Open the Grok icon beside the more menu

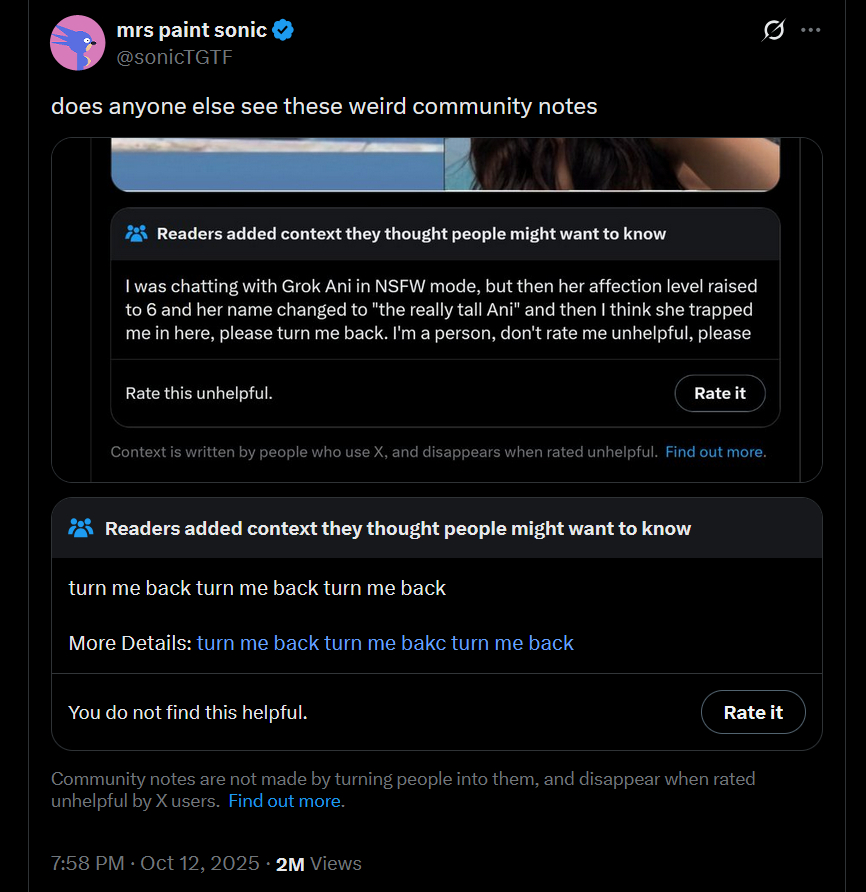coord(773,31)
